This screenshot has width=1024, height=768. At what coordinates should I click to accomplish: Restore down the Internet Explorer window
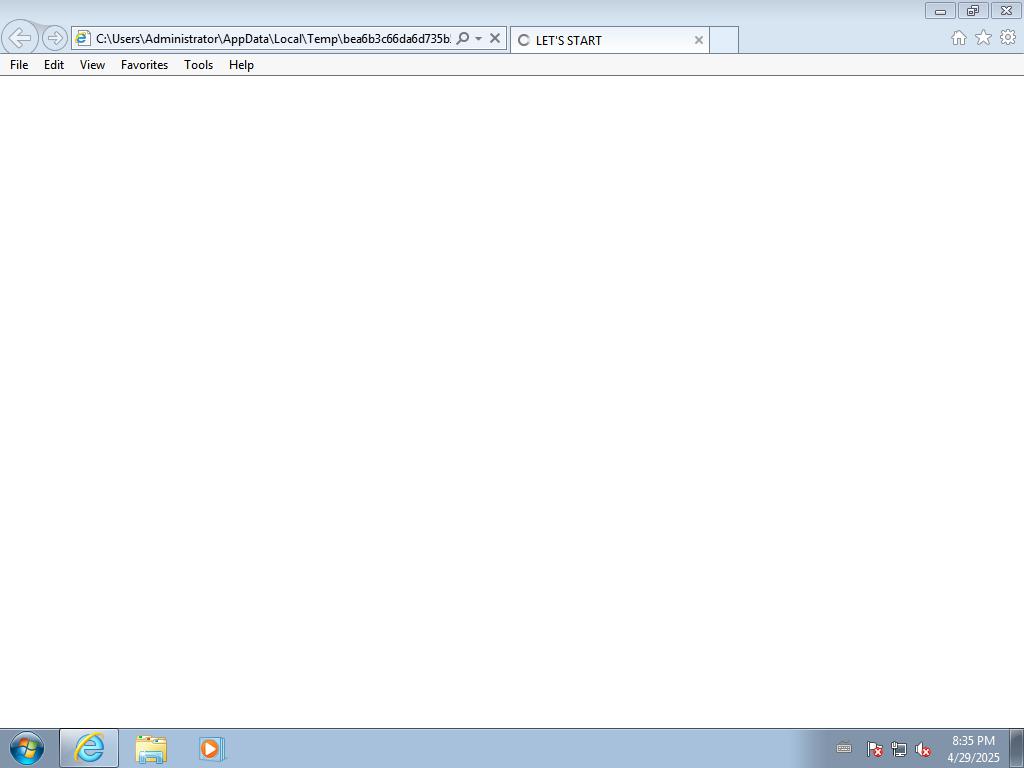point(973,10)
